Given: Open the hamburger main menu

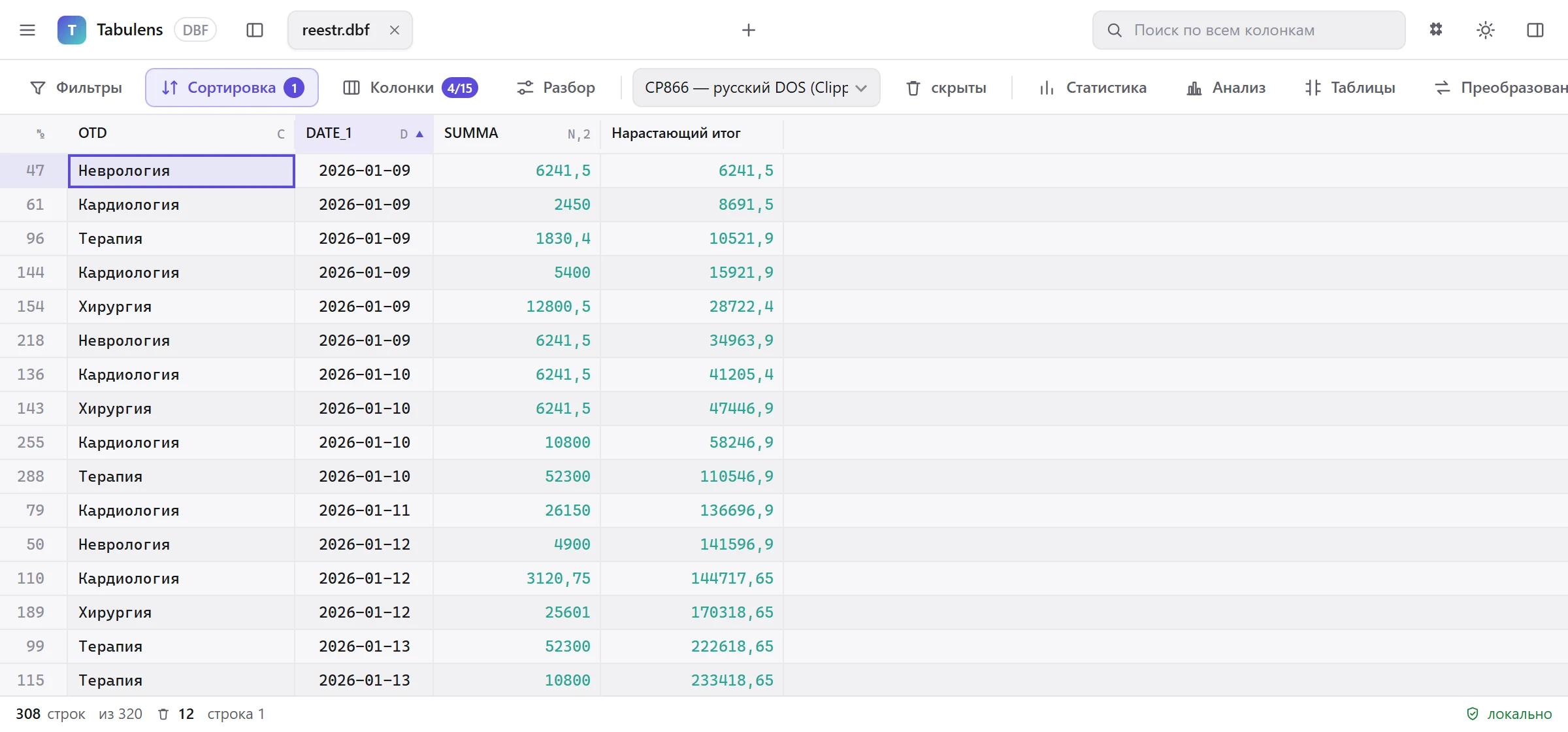Looking at the screenshot, I should click(27, 30).
